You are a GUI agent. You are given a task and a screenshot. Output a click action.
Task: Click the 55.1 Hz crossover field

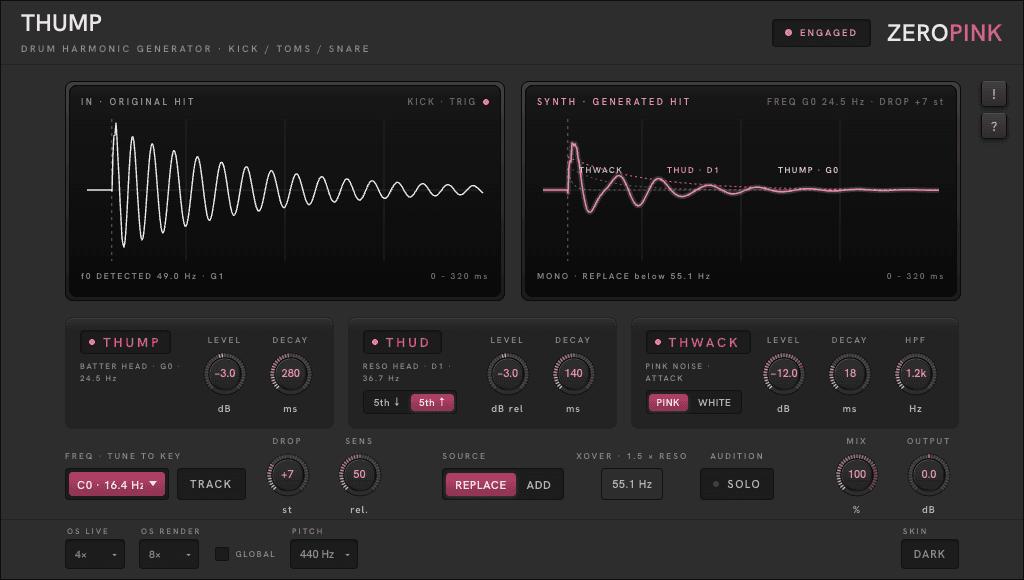632,484
